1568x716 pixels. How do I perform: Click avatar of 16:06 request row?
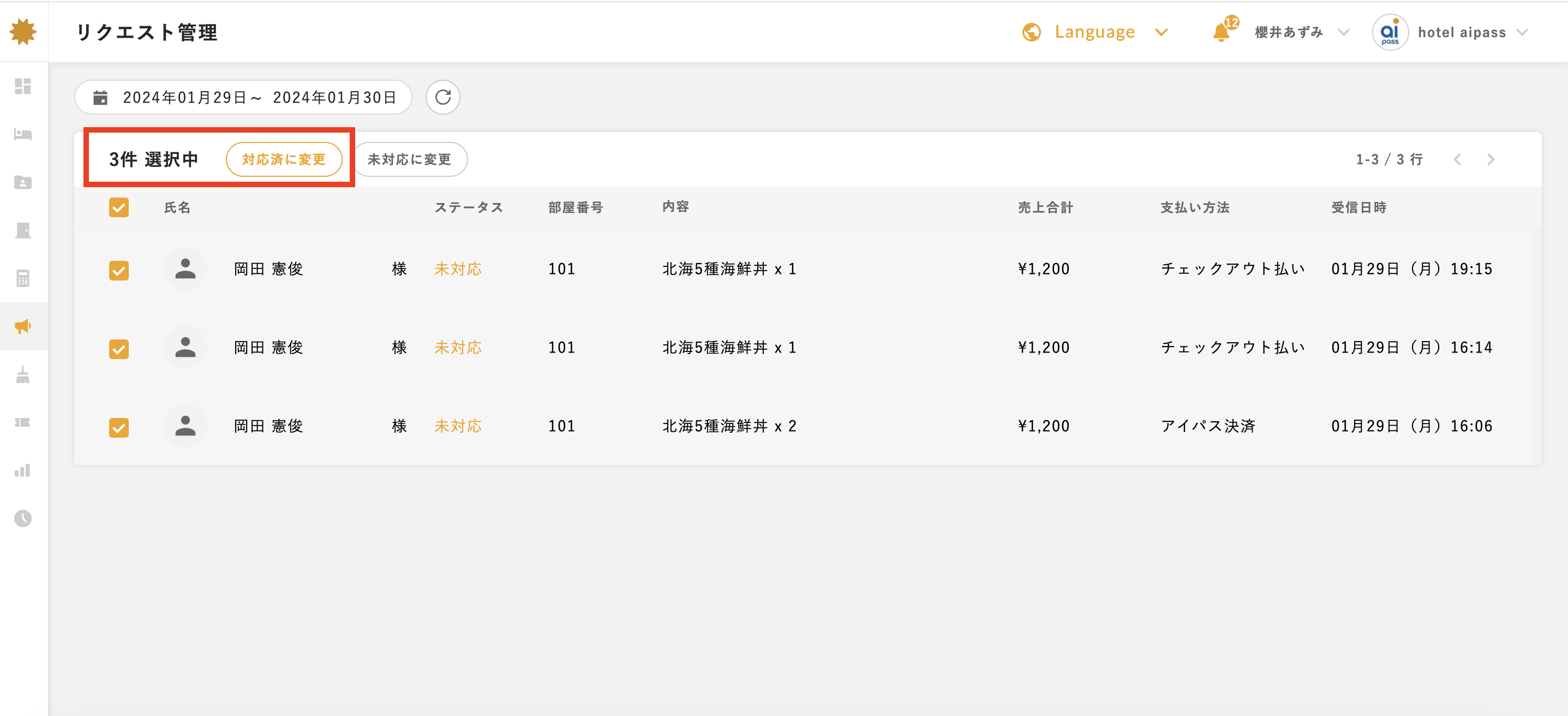pos(185,426)
